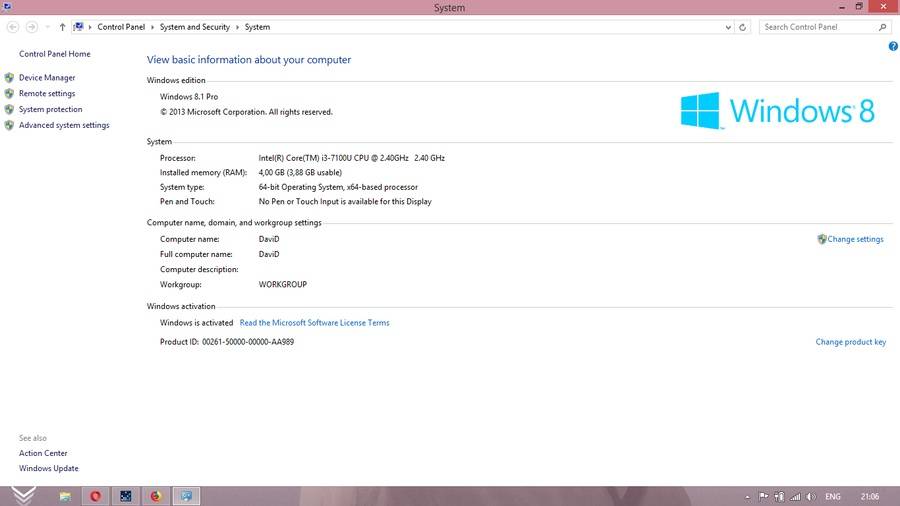Click the 21:06 taskbar clock

[x=870, y=497]
